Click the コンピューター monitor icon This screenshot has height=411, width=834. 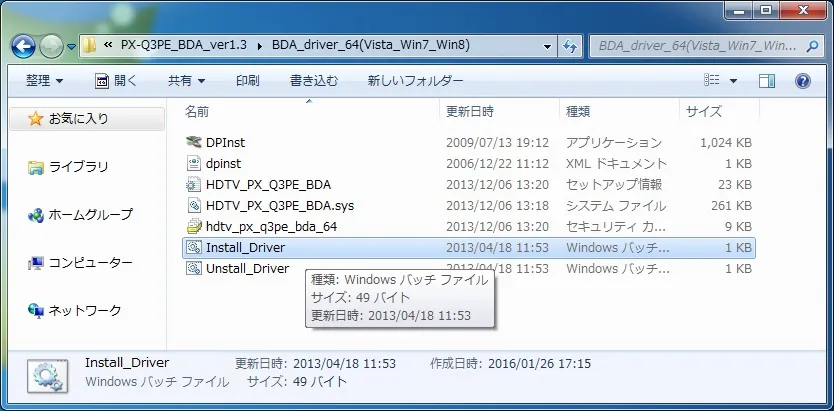coord(36,263)
